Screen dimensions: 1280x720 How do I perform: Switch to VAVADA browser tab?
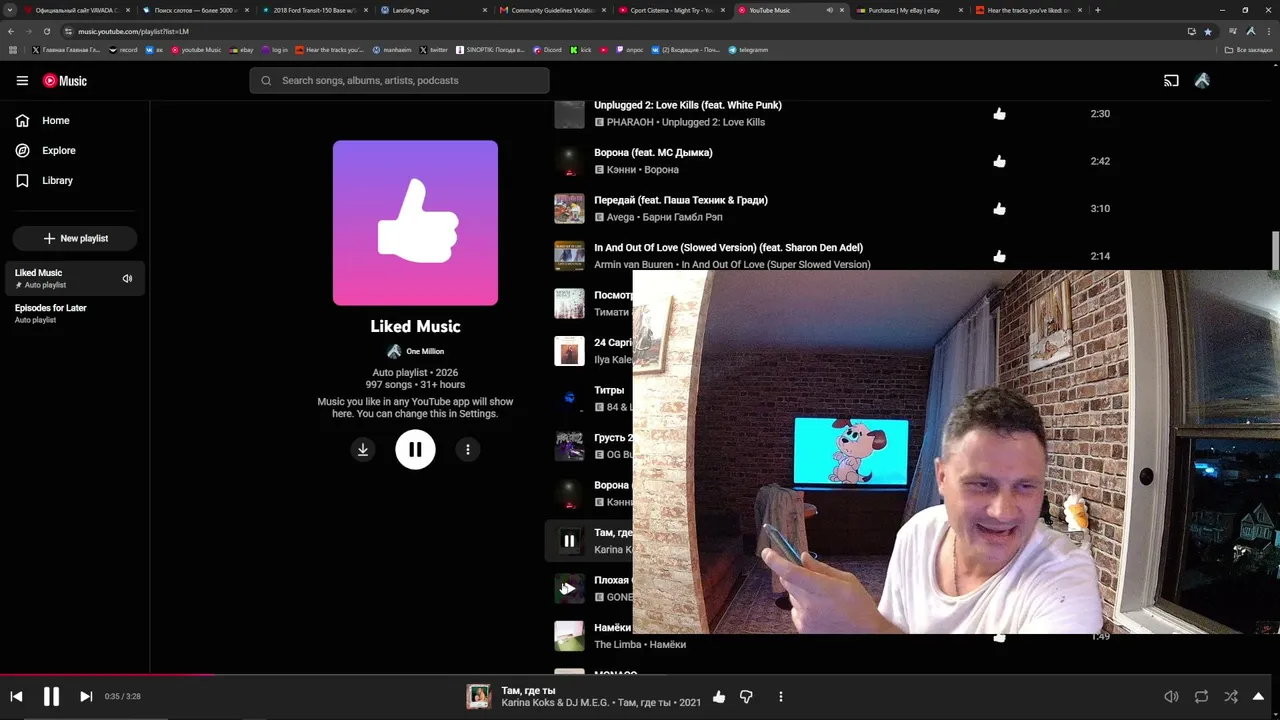point(76,10)
